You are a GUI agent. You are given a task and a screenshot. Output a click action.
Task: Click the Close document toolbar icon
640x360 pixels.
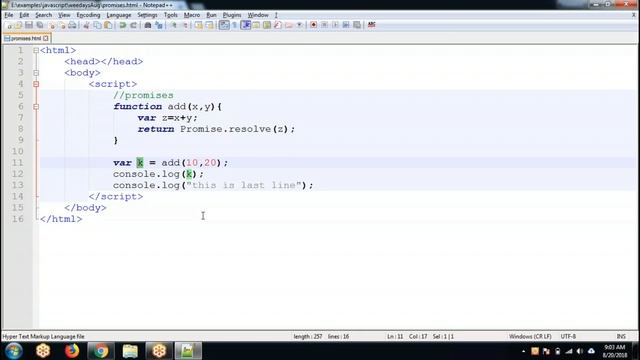(52, 25)
